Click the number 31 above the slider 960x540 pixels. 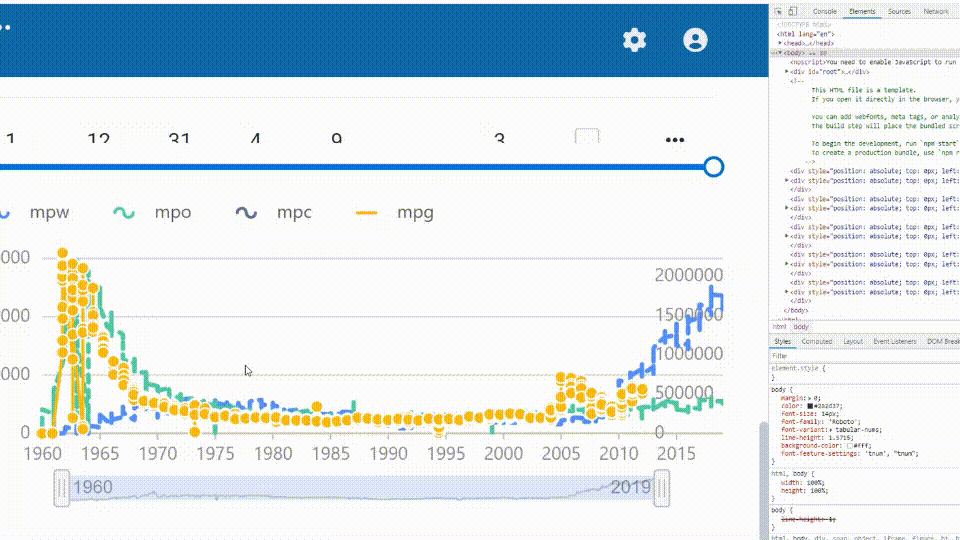179,138
